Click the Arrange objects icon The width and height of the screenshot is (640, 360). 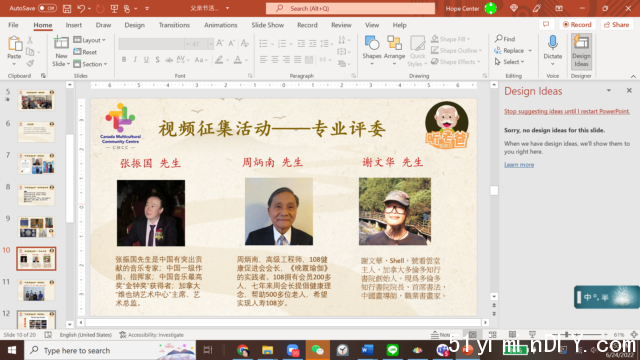[394, 43]
